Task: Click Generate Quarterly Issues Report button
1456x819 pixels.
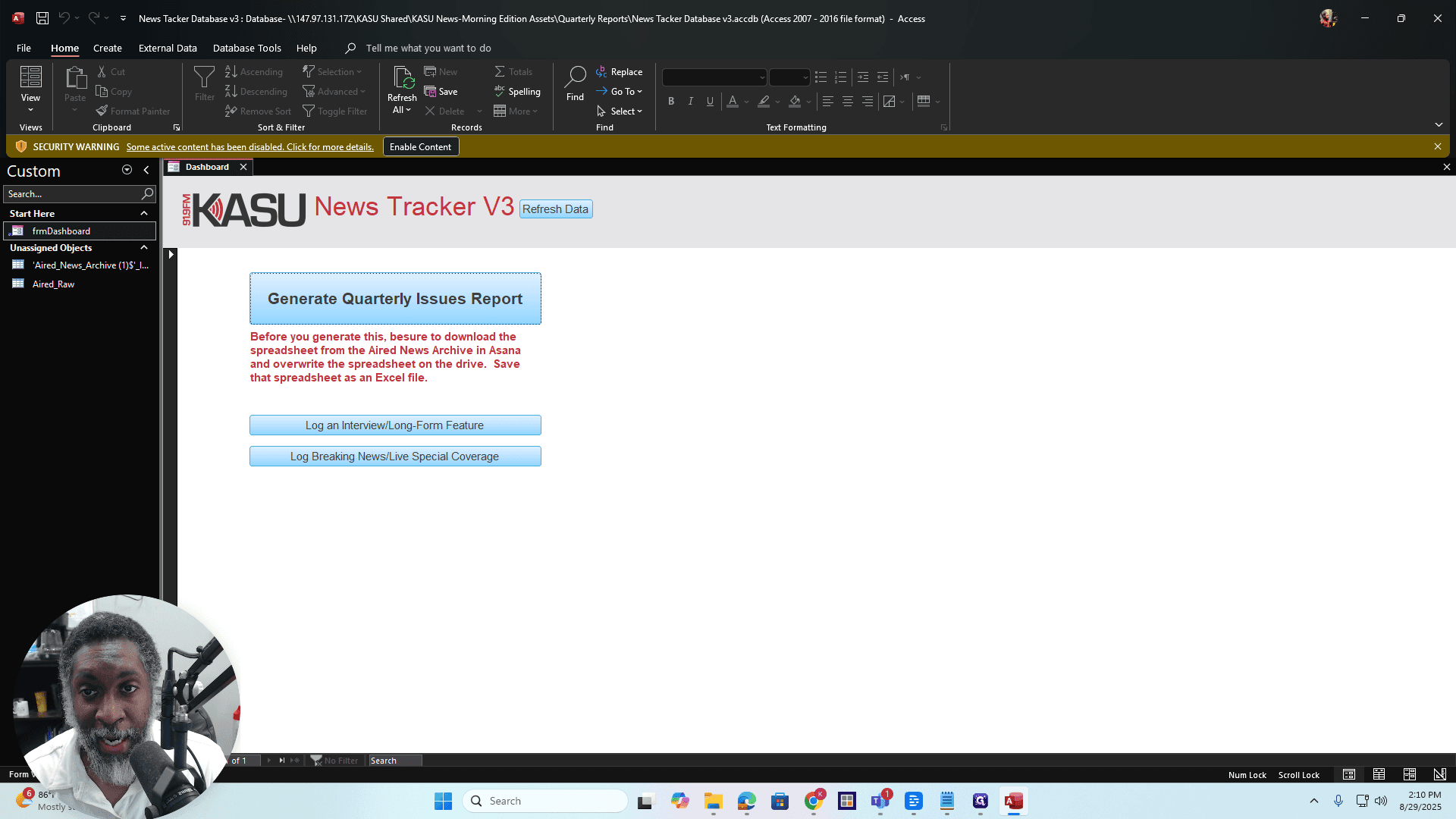Action: (395, 299)
